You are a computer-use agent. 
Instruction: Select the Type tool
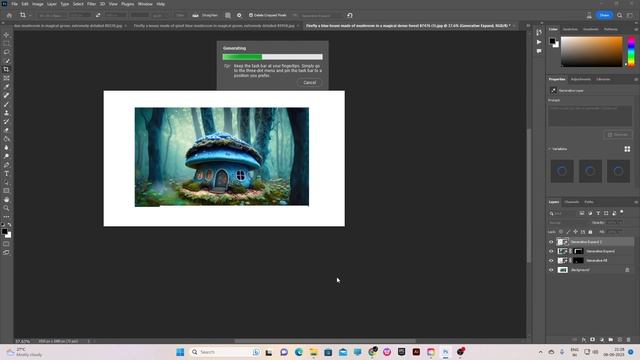click(x=6, y=174)
